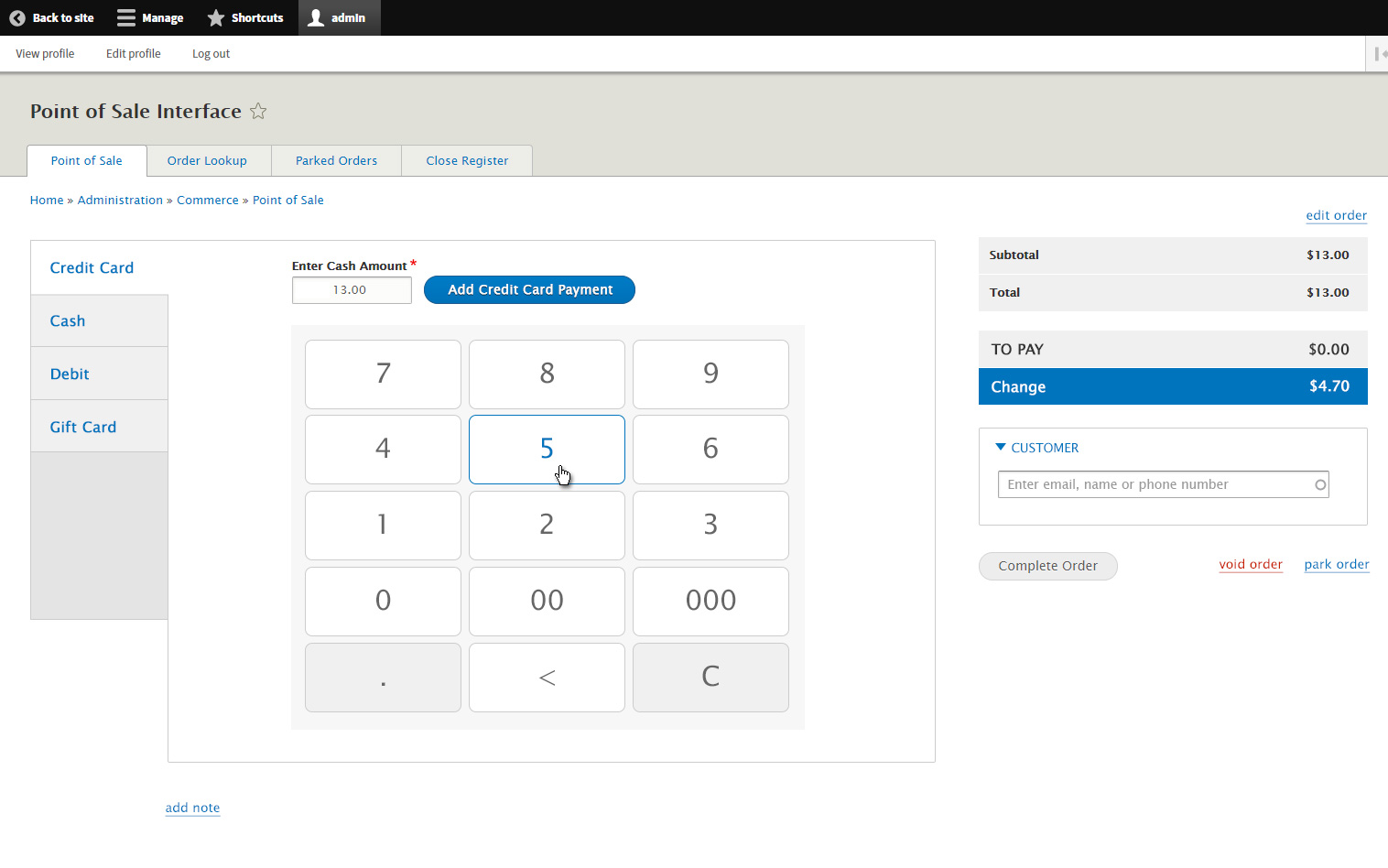Click the search icon in customer field
The height and width of the screenshot is (868, 1388).
1319,484
